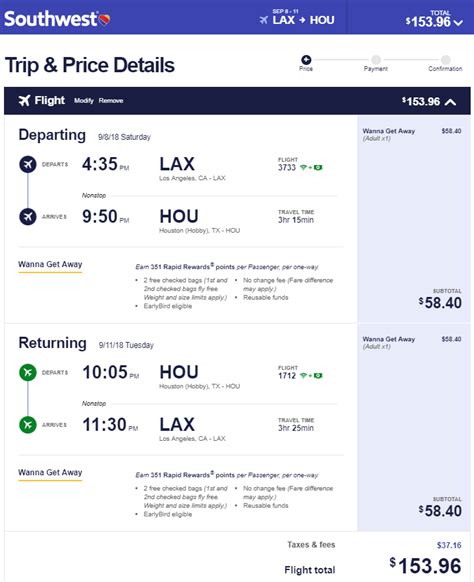Click the Flight section airplane icon
474x582 pixels.
tap(24, 100)
